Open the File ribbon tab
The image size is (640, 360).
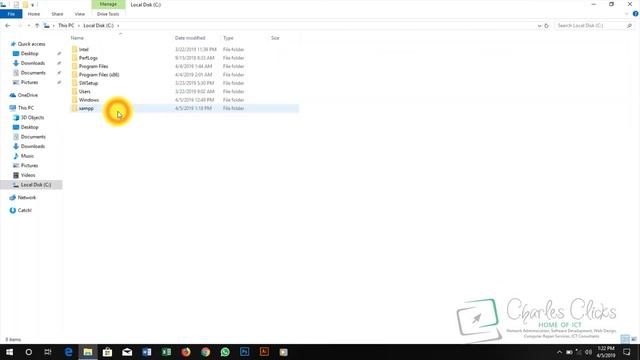tap(11, 14)
